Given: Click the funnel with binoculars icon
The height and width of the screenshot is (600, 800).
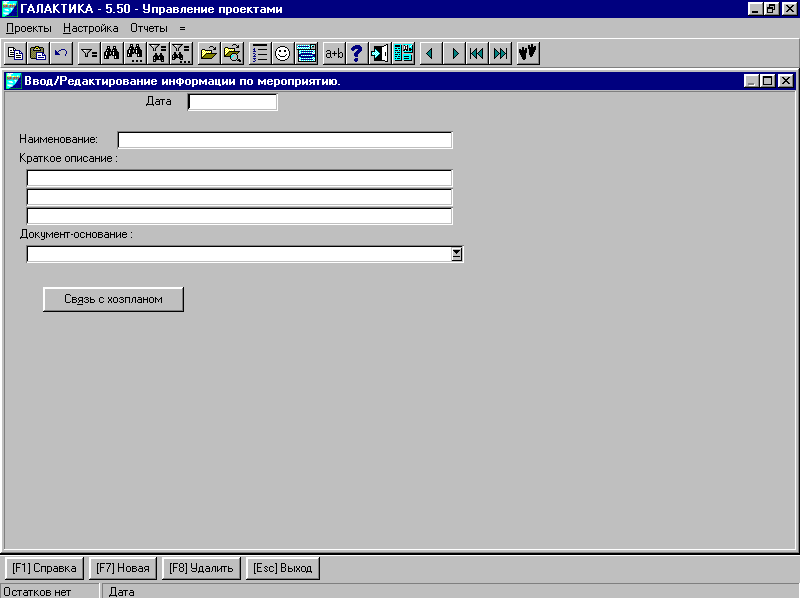Looking at the screenshot, I should pyautogui.click(x=158, y=53).
